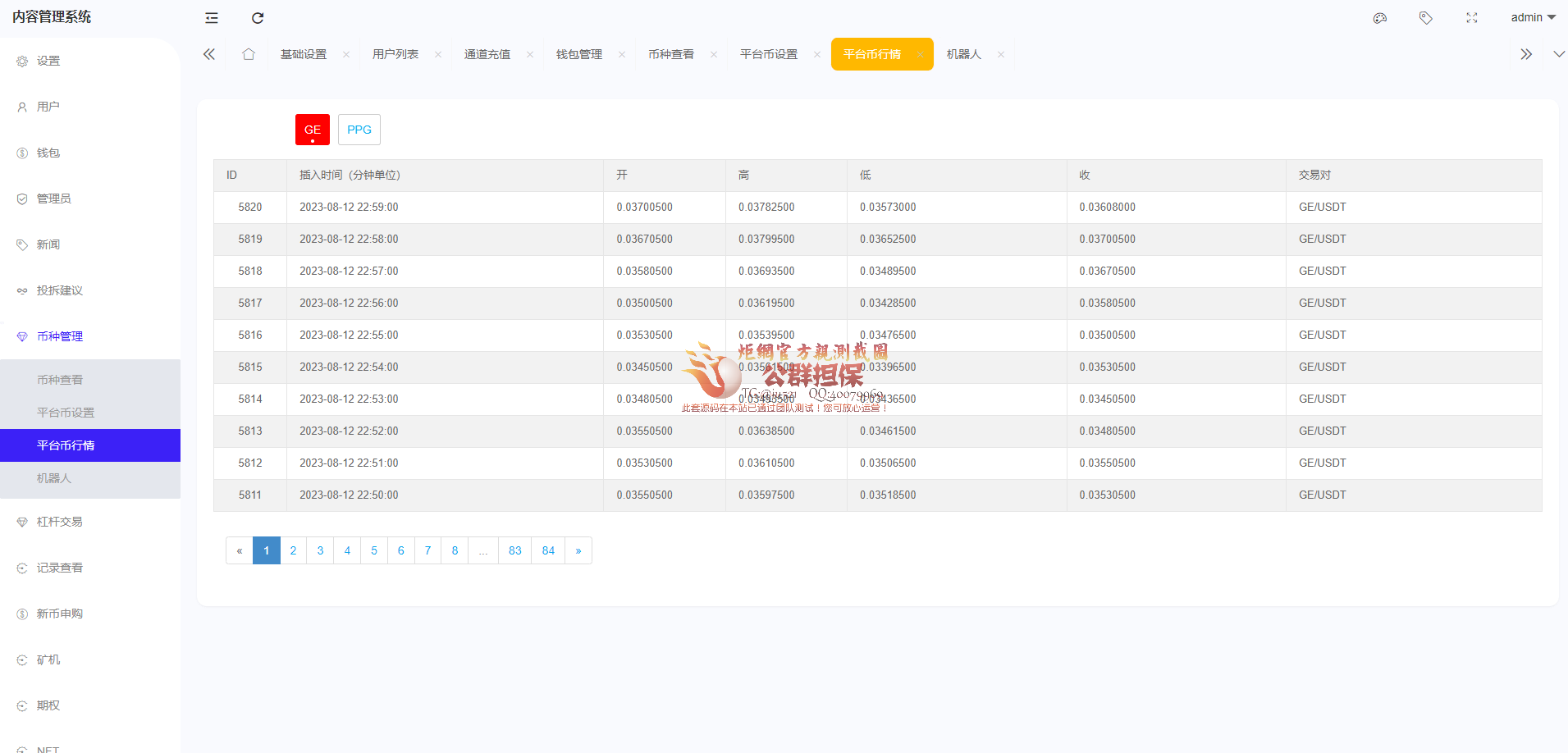
Task: Open 币种查看 submenu item
Action: (x=90, y=380)
